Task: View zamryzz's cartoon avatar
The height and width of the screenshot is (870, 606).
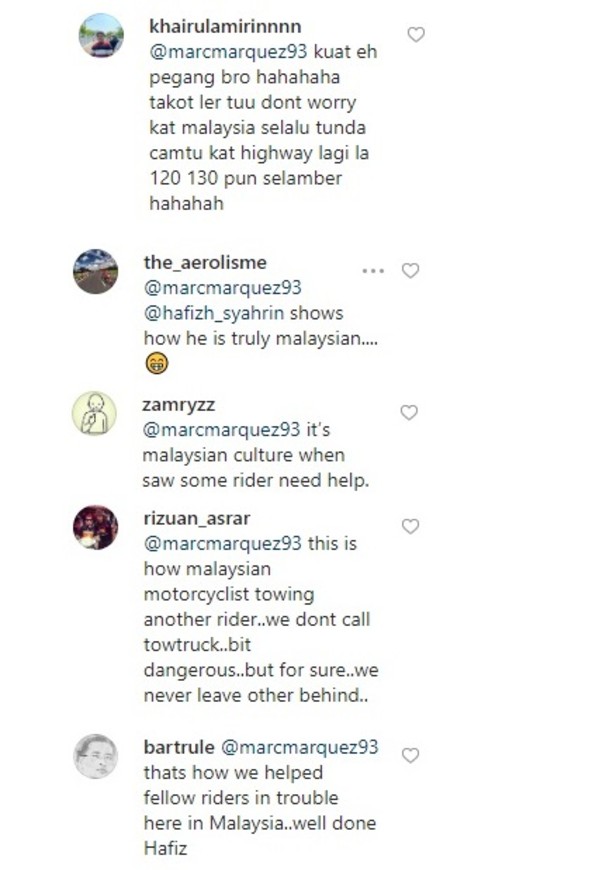Action: [94, 413]
